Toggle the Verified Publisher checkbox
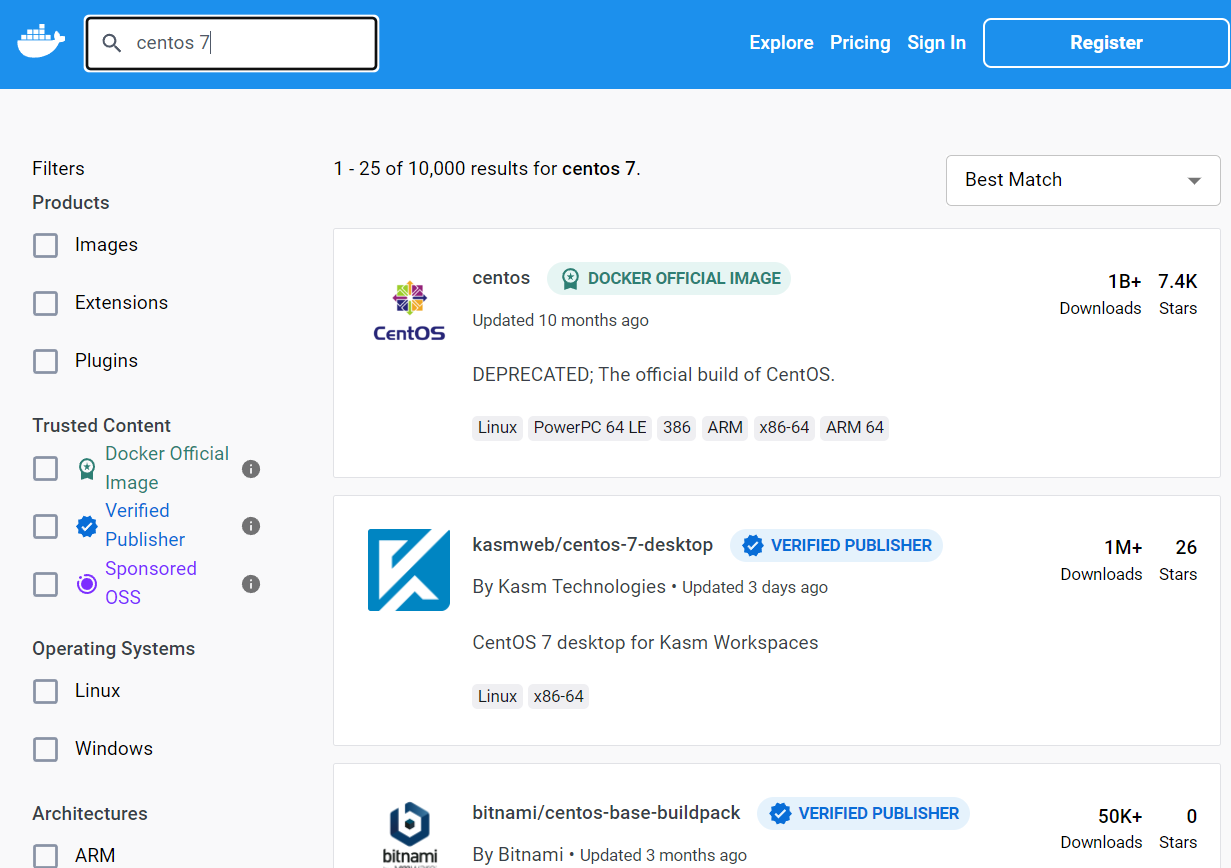Viewport: 1231px width, 868px height. pyautogui.click(x=46, y=526)
